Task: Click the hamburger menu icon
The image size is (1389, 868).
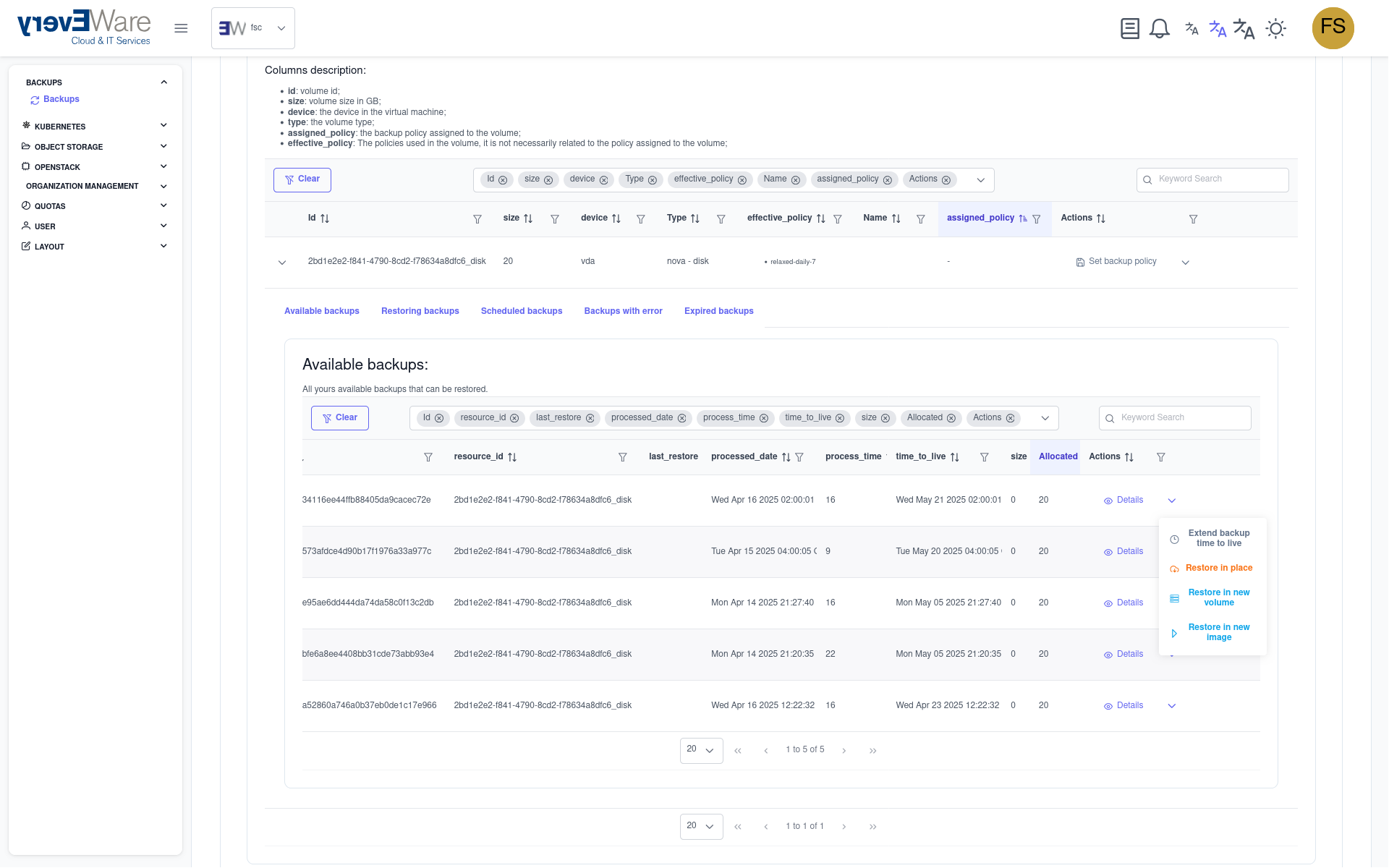Action: click(x=181, y=28)
